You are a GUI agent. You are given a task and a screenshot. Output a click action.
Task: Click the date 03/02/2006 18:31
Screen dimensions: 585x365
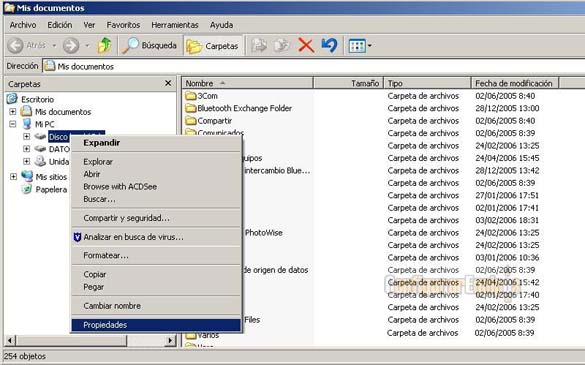click(x=507, y=220)
